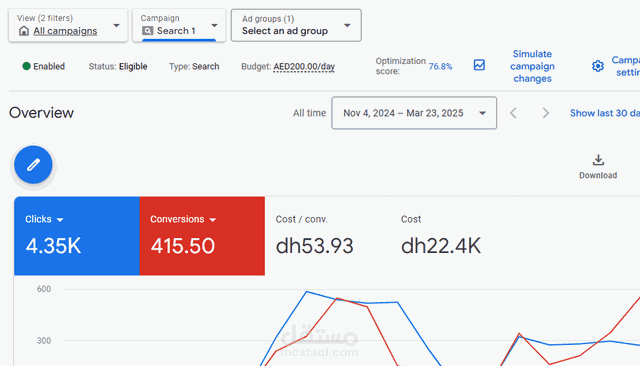Click the campaign settings gear icon

[x=598, y=66]
